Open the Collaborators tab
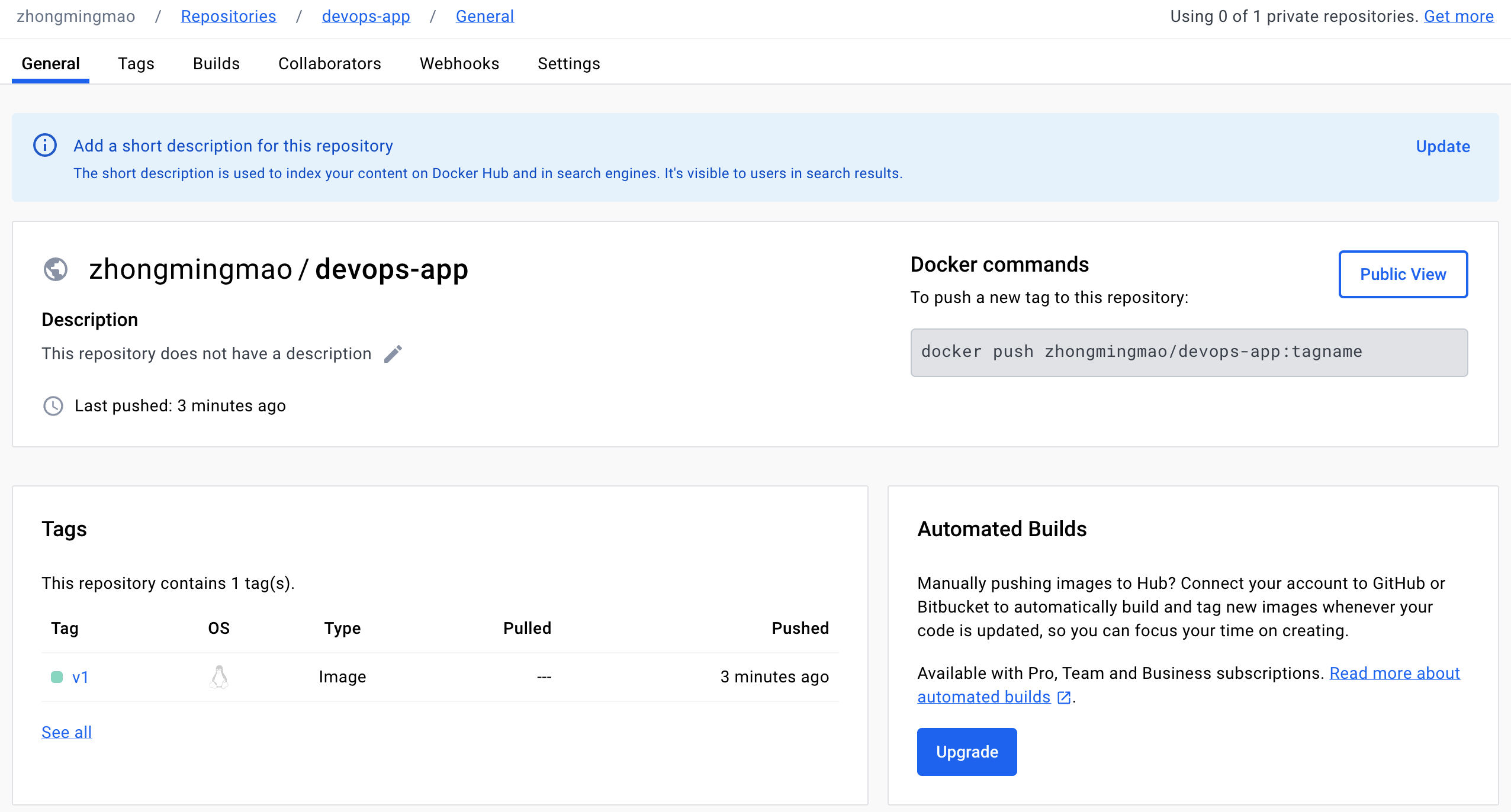 329,63
